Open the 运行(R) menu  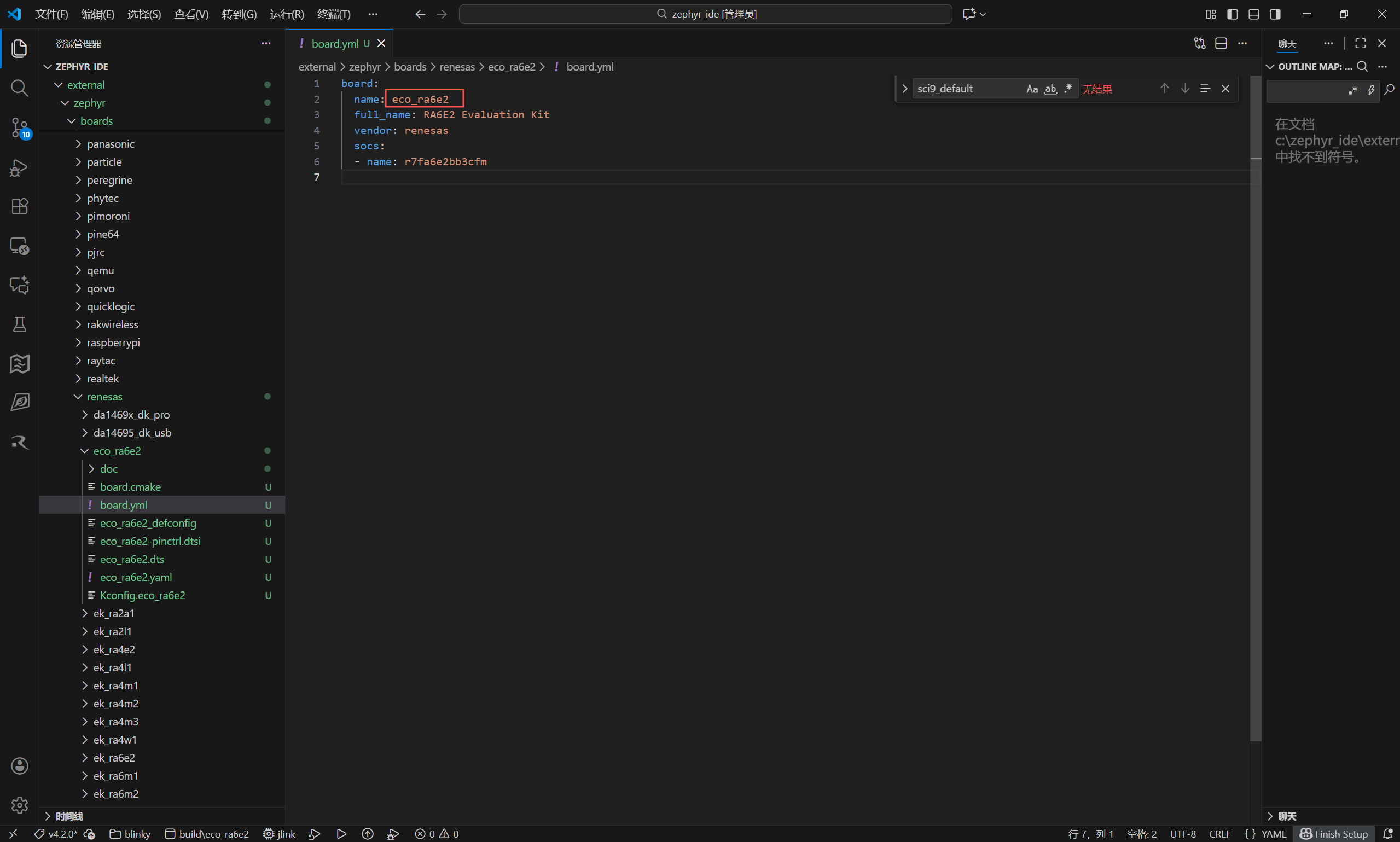(287, 14)
